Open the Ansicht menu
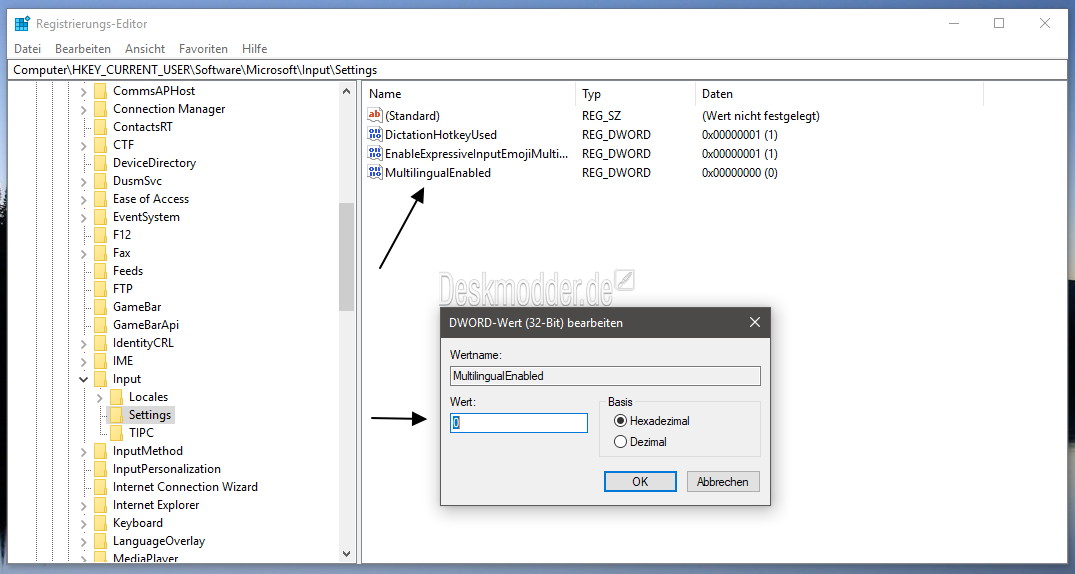This screenshot has height=574, width=1075. (145, 49)
